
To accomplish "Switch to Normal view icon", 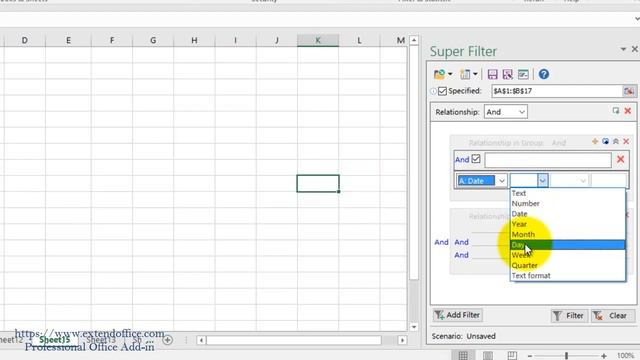I will pyautogui.click(x=463, y=356).
